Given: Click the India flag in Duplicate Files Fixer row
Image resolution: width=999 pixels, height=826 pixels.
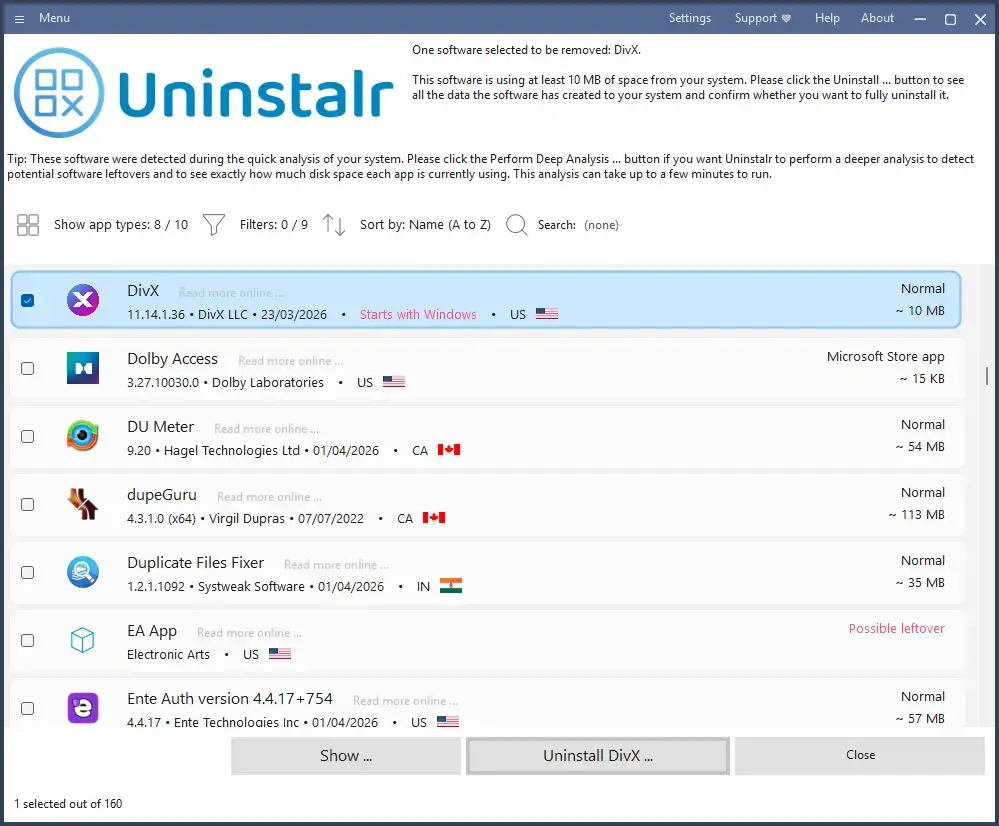Looking at the screenshot, I should (450, 585).
